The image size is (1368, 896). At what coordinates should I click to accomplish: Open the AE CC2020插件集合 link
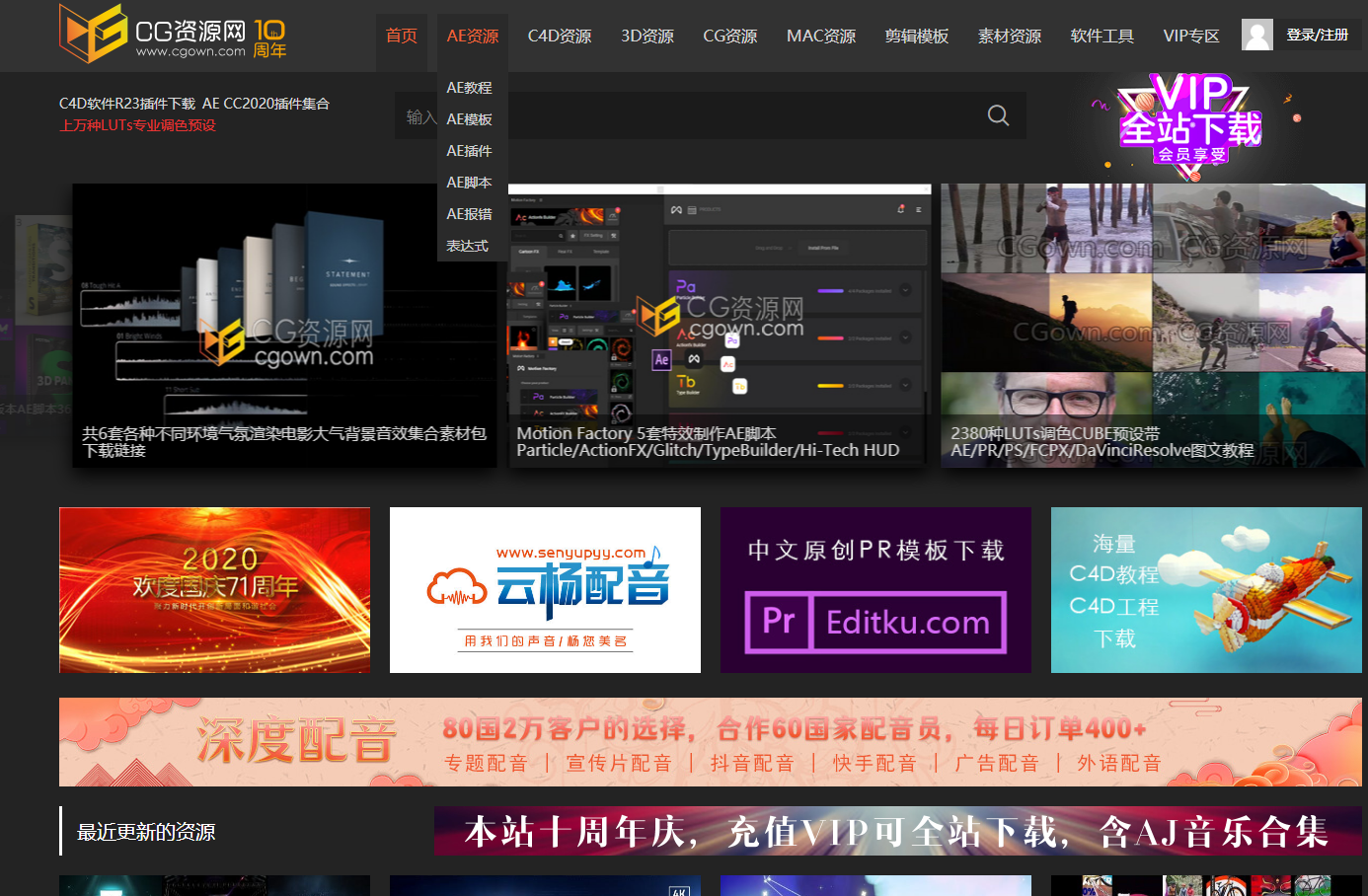click(x=266, y=104)
